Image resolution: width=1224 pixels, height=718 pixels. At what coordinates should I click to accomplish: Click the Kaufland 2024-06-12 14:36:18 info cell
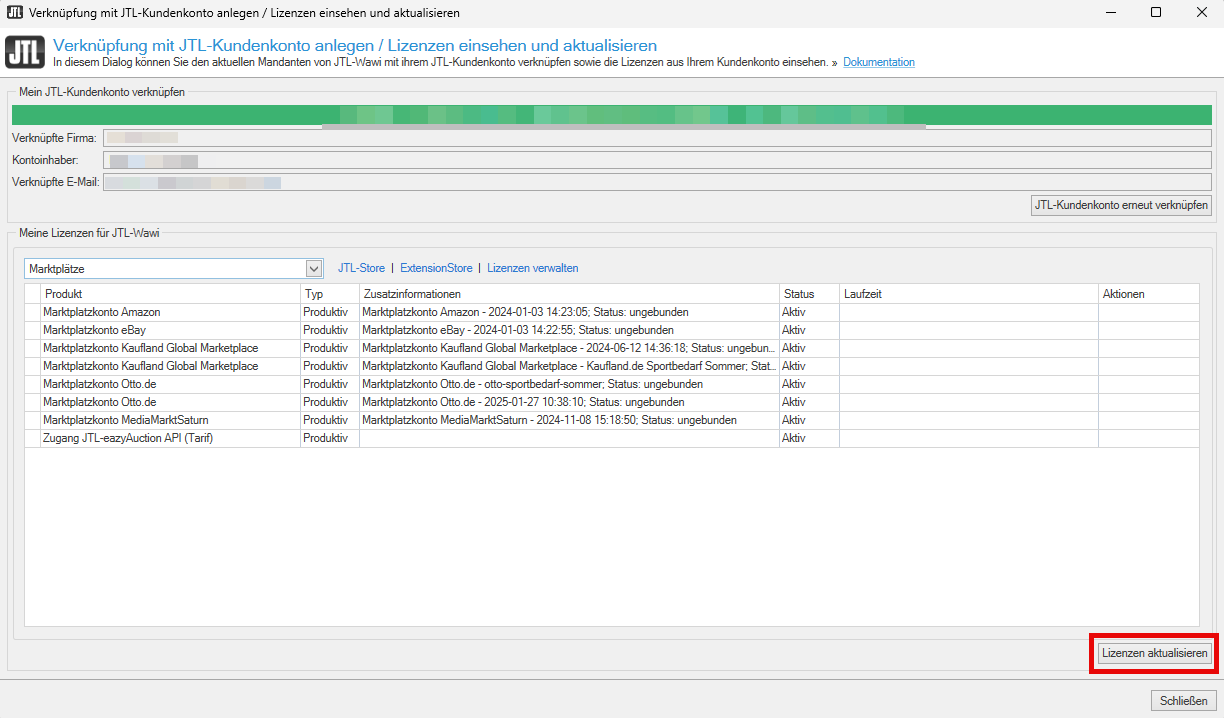tap(569, 348)
